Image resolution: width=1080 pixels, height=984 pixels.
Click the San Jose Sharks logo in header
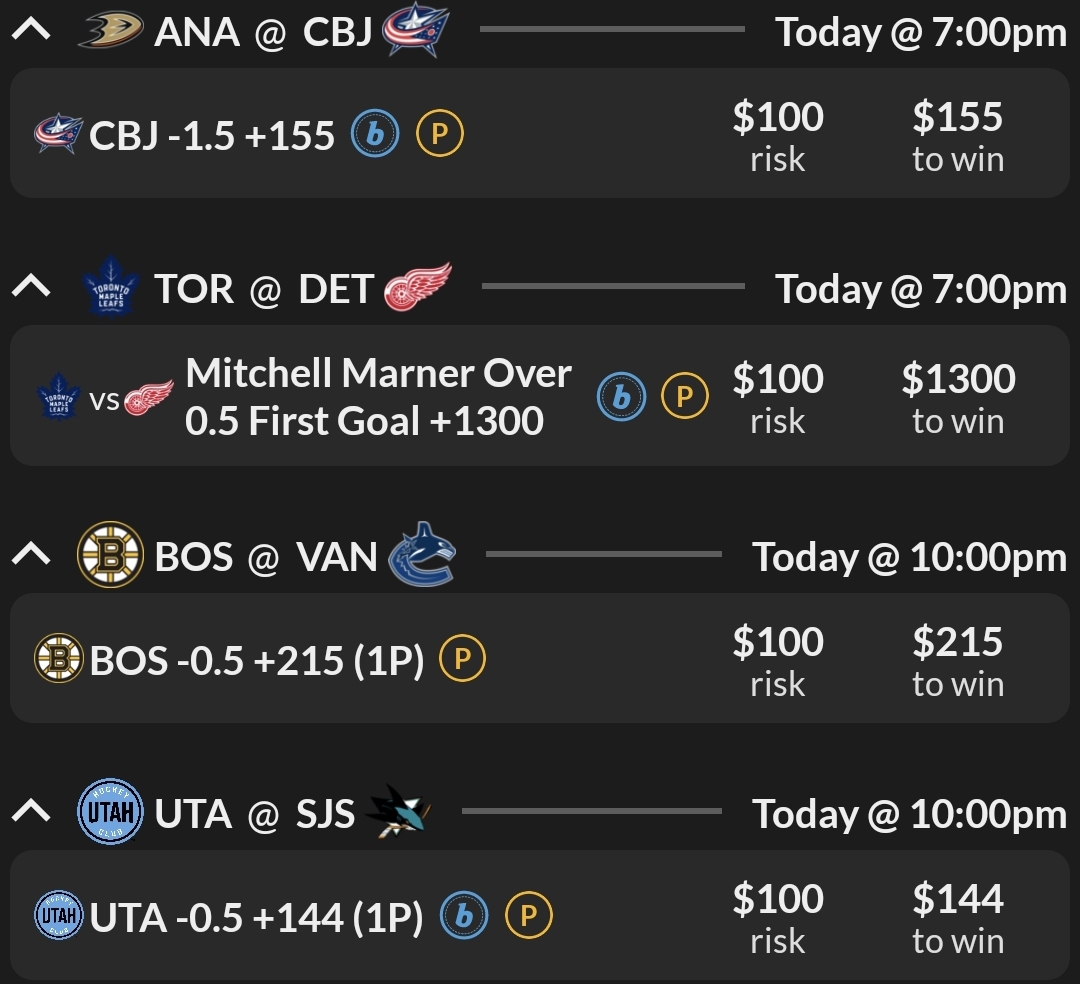coord(397,812)
